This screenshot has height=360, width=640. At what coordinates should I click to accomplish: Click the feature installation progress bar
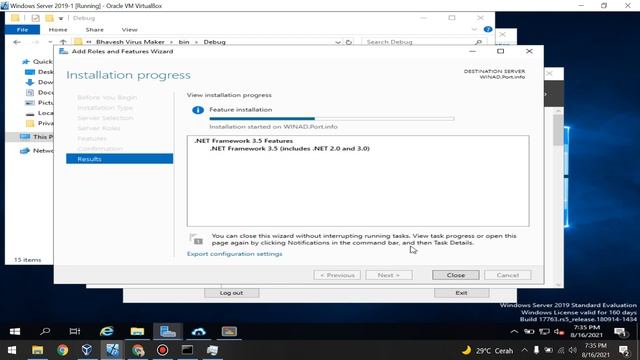(331, 118)
